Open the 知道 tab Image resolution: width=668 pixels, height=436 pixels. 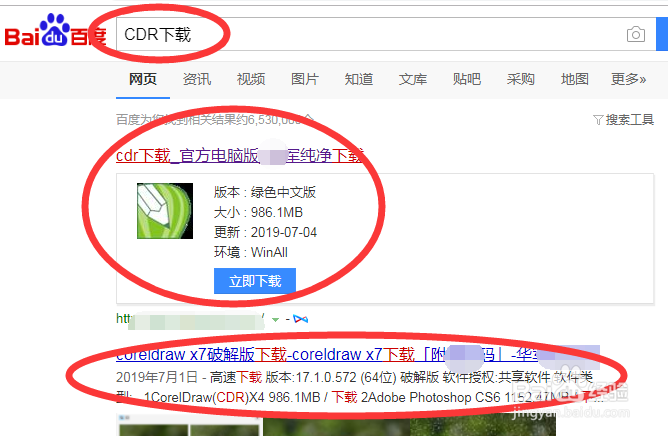(359, 79)
